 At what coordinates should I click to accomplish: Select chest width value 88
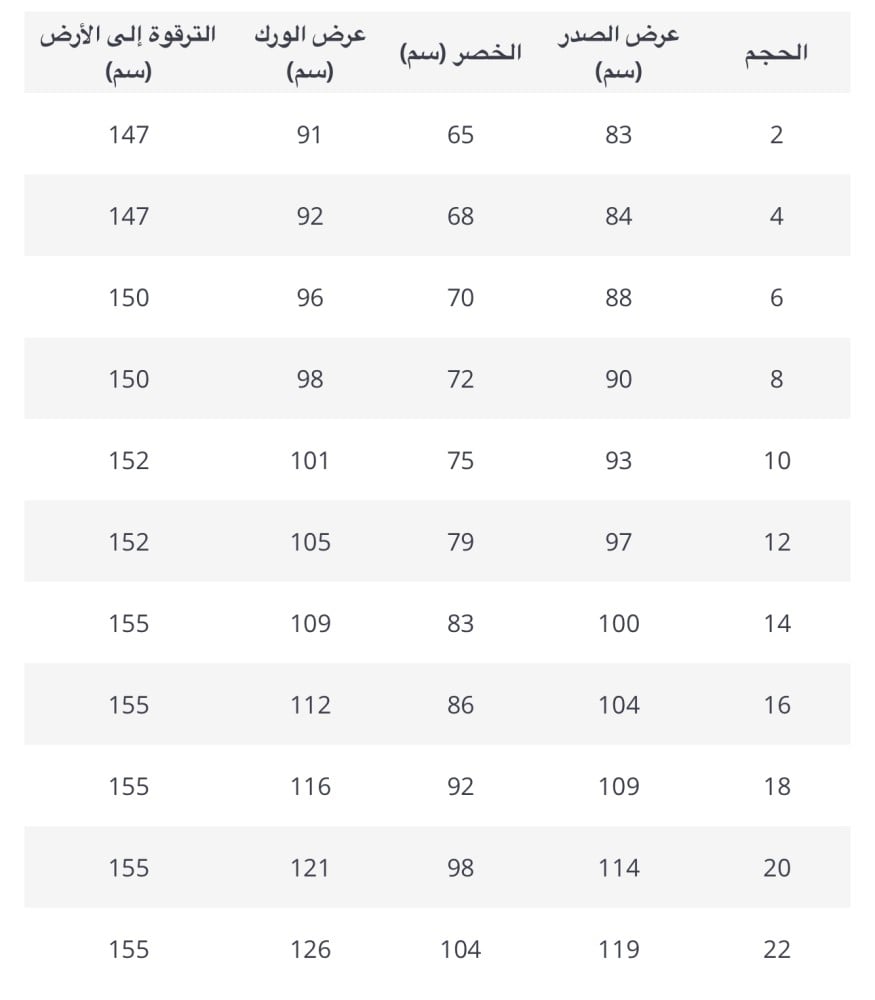coord(618,298)
